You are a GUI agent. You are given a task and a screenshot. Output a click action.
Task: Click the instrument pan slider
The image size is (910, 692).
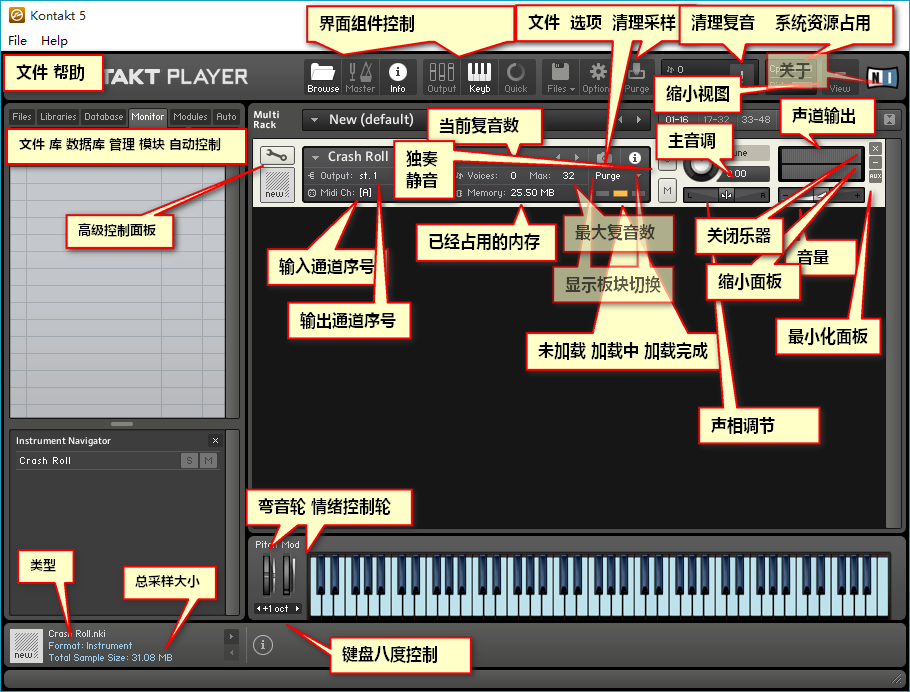pyautogui.click(x=726, y=195)
